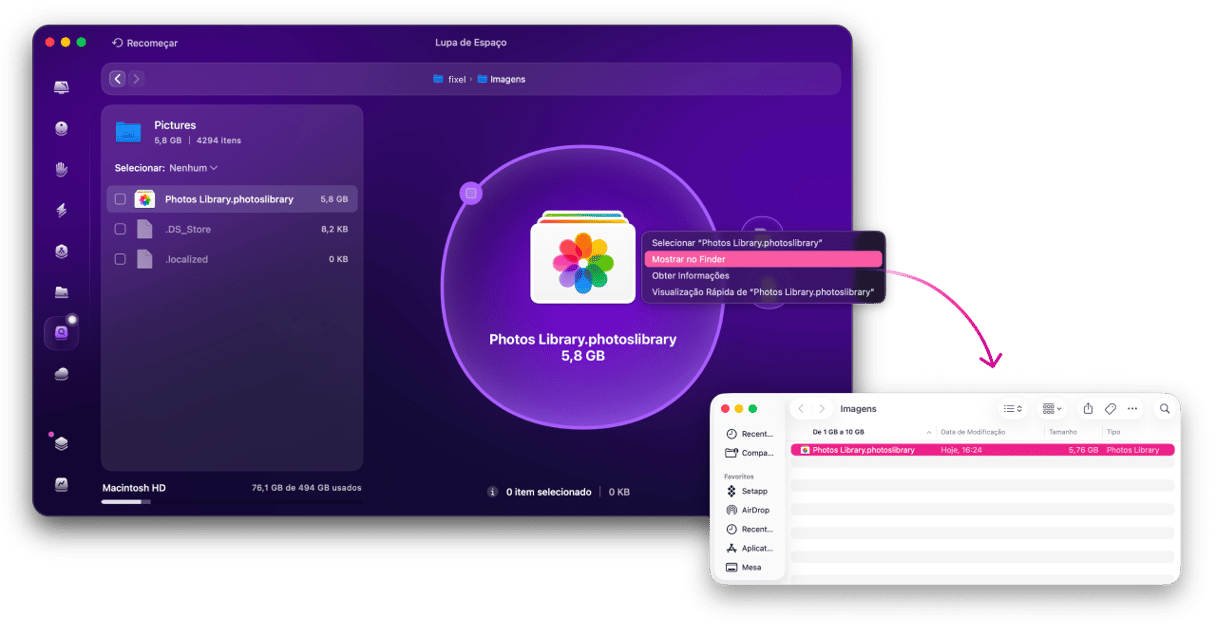
Task: Go forward in the Finder window
Action: pos(822,408)
